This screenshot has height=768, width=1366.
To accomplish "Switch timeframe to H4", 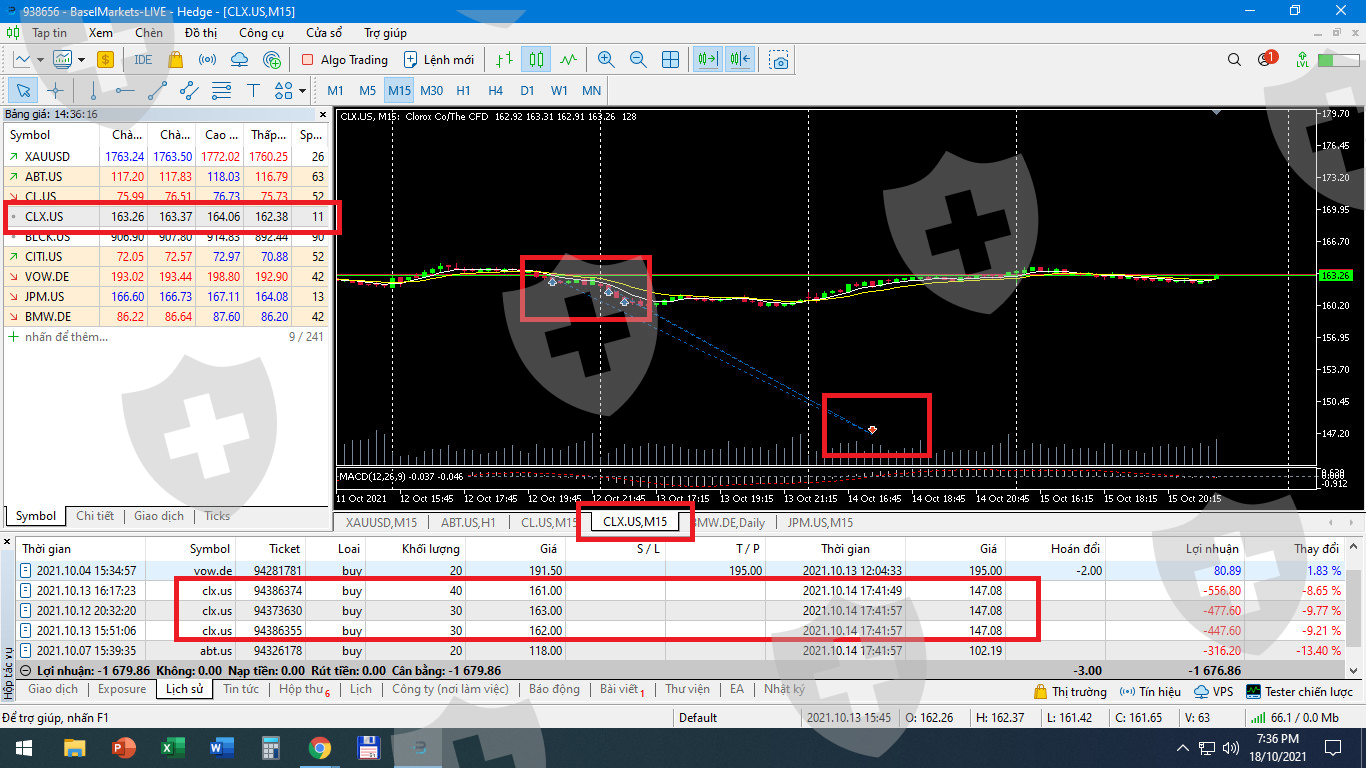I will (495, 91).
